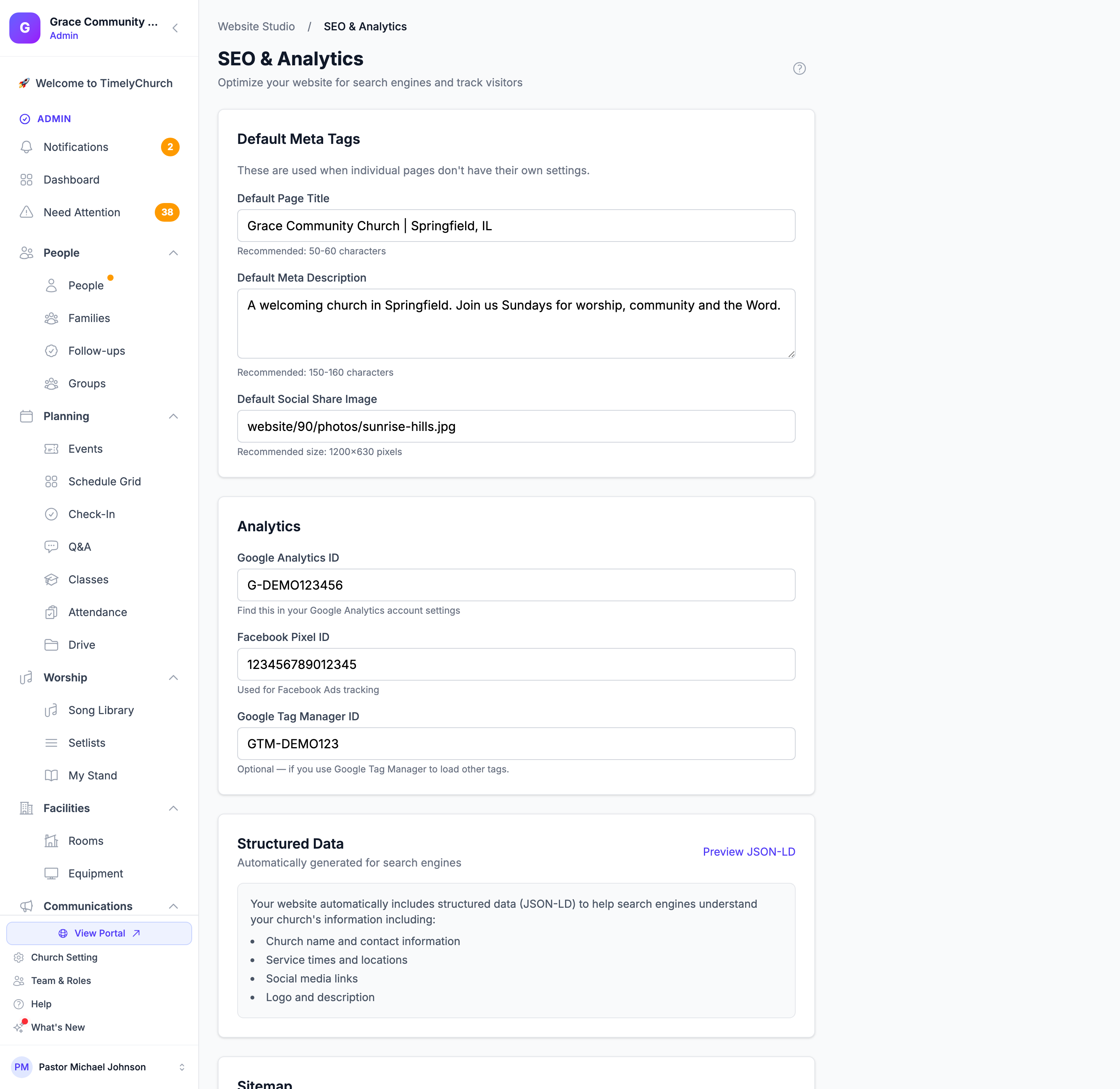1120x1089 pixels.
Task: Open the Pastor Michael Johnson account switcher arrows
Action: pyautogui.click(x=182, y=1067)
